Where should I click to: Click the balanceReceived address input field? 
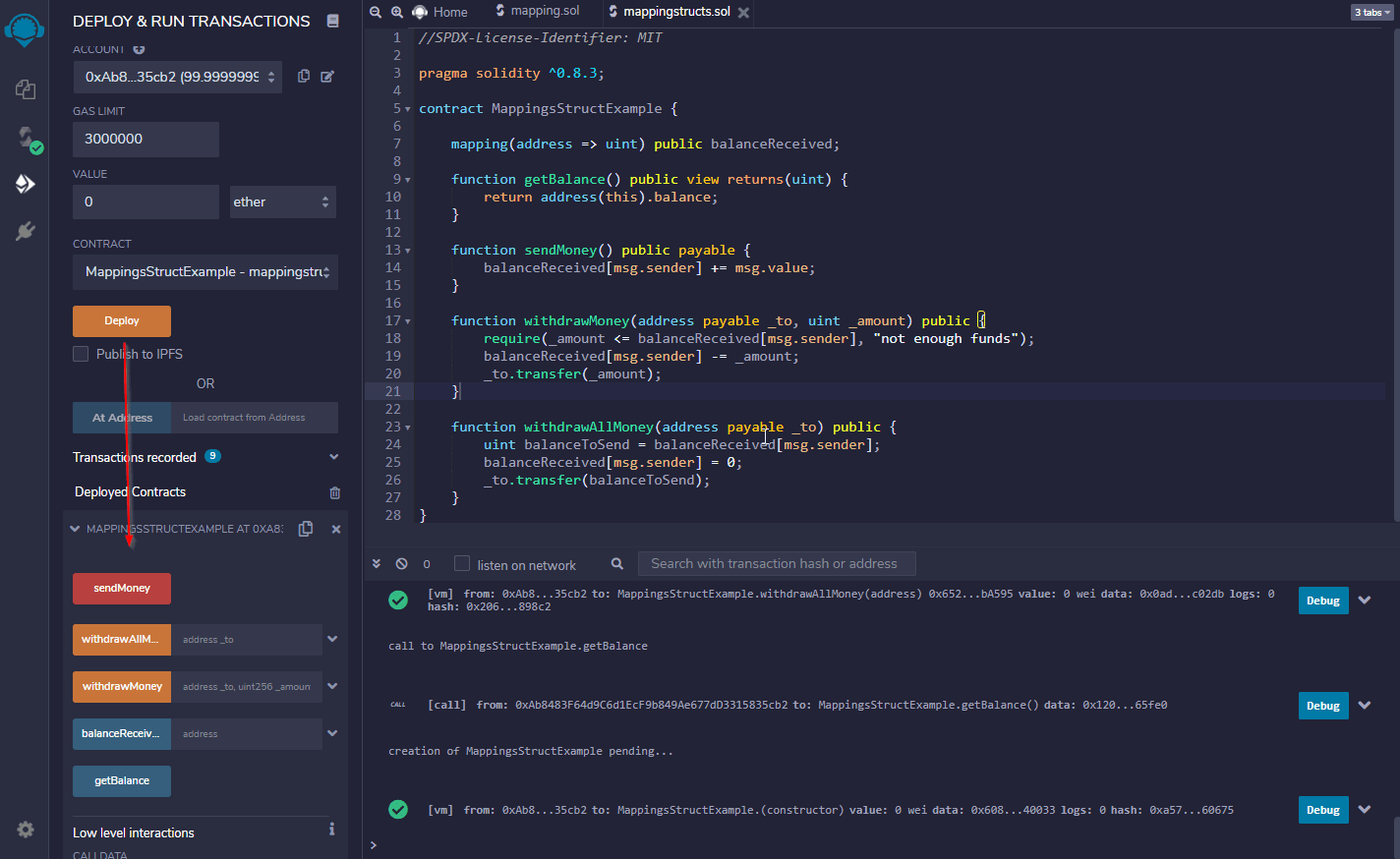247,734
